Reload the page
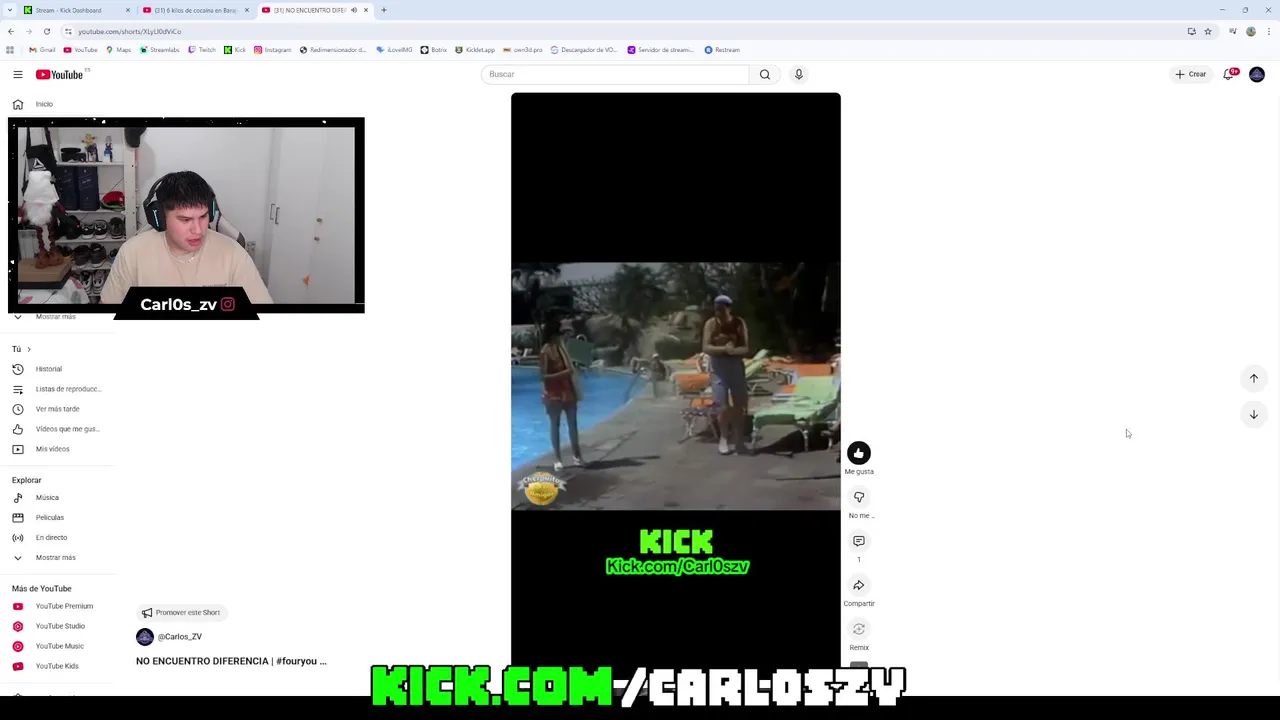 46,31
